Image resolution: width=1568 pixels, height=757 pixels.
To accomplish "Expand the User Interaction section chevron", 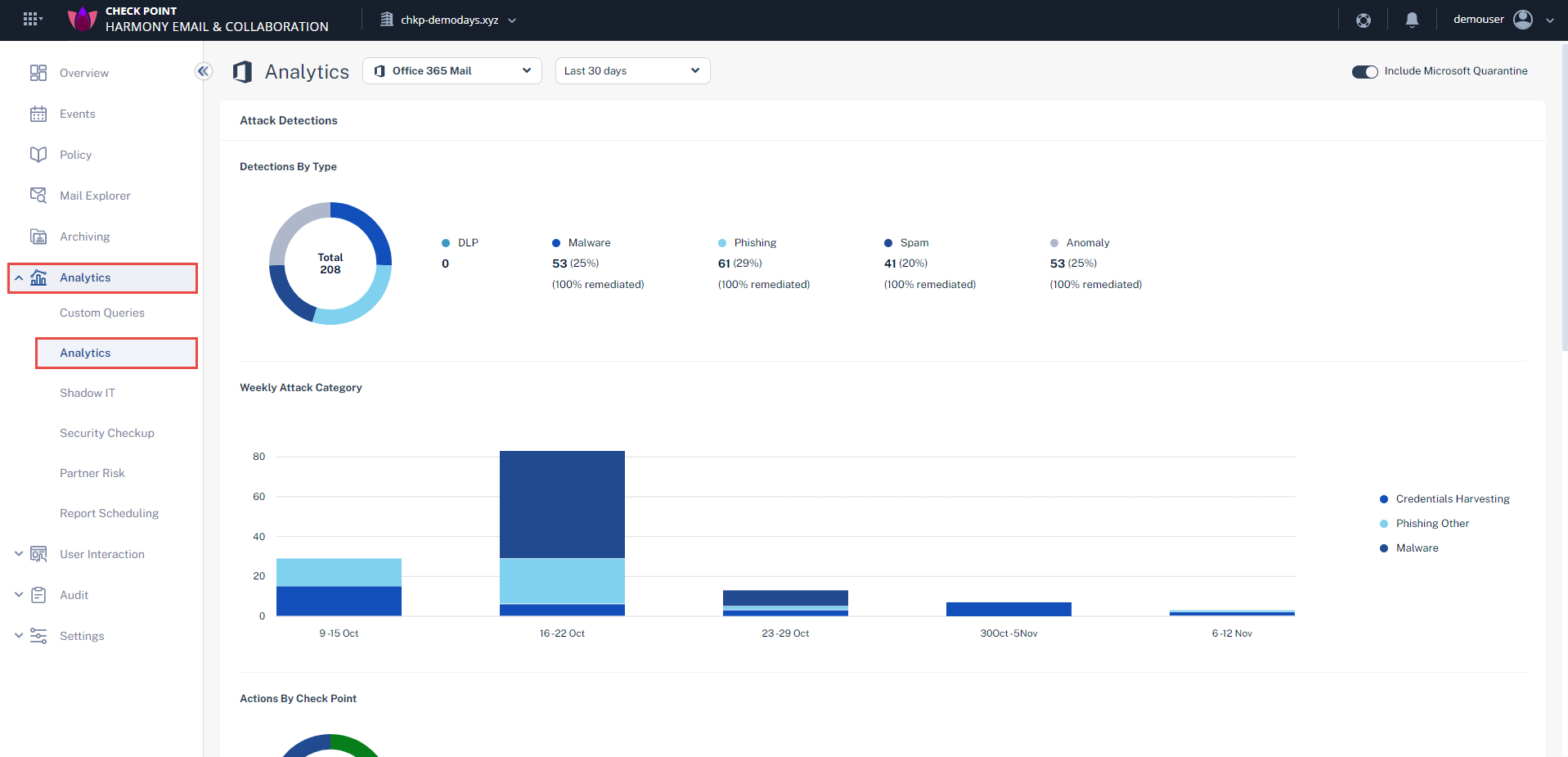I will [19, 554].
